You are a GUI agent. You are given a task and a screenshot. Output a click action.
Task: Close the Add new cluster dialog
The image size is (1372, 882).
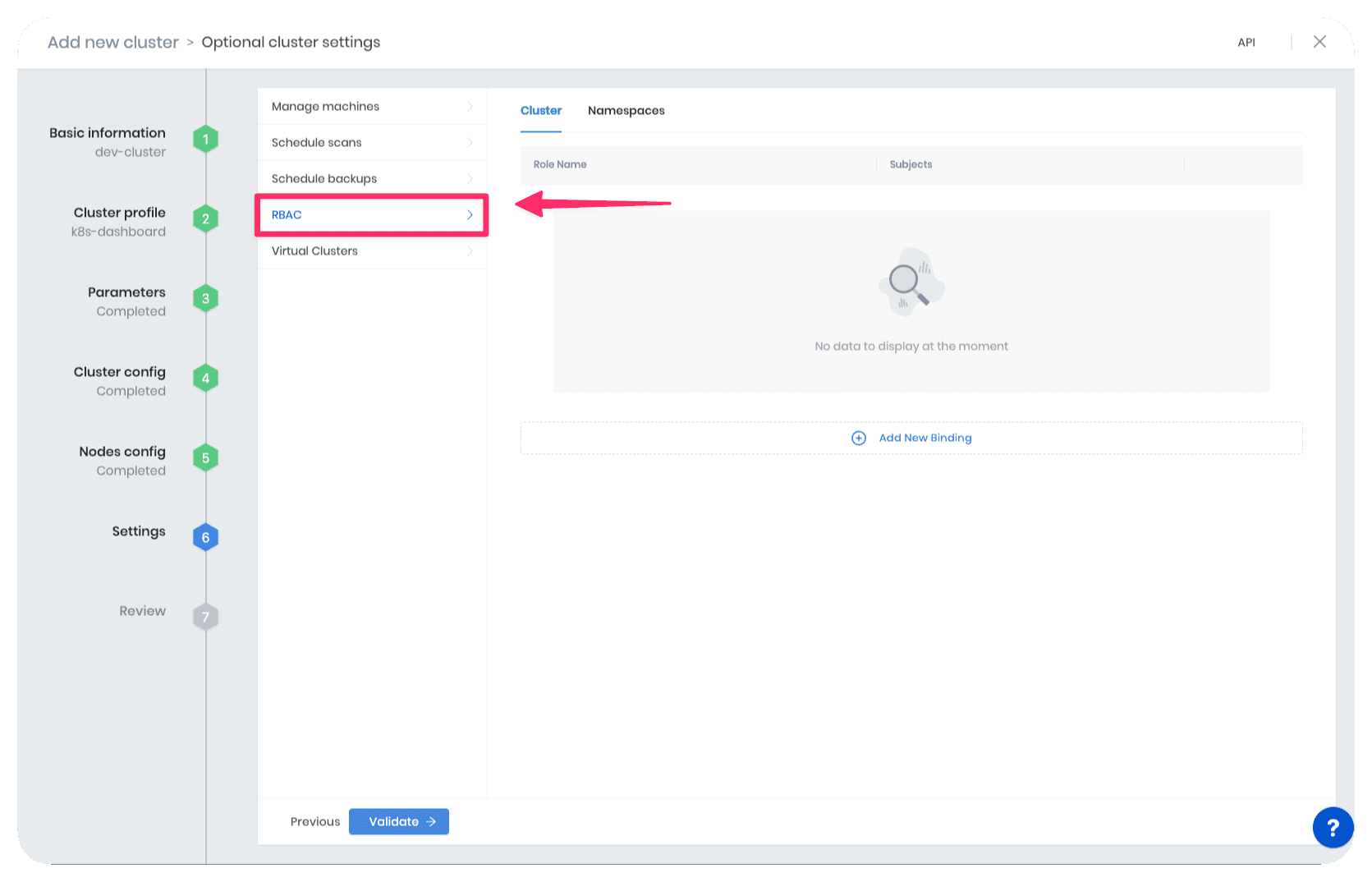(x=1319, y=42)
